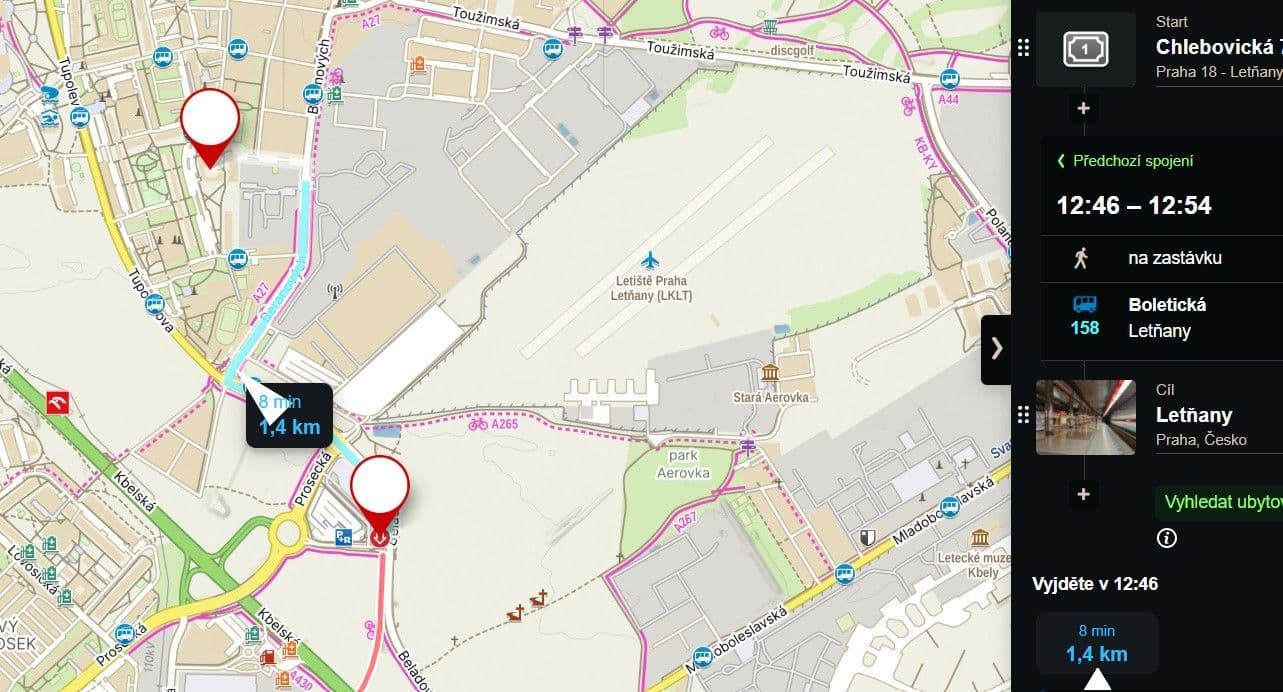Click the 8 min 1,4 km map tooltip
Image resolution: width=1283 pixels, height=692 pixels.
pyautogui.click(x=289, y=416)
